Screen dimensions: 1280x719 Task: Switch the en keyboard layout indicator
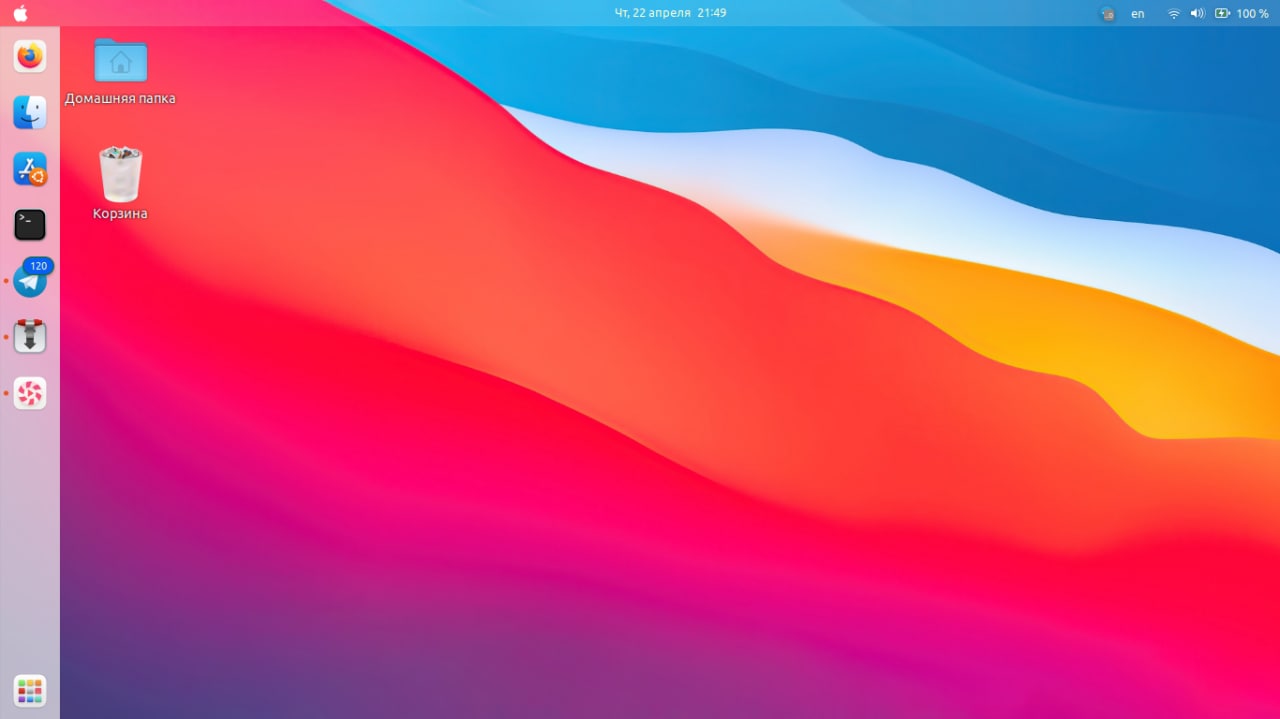[1138, 14]
